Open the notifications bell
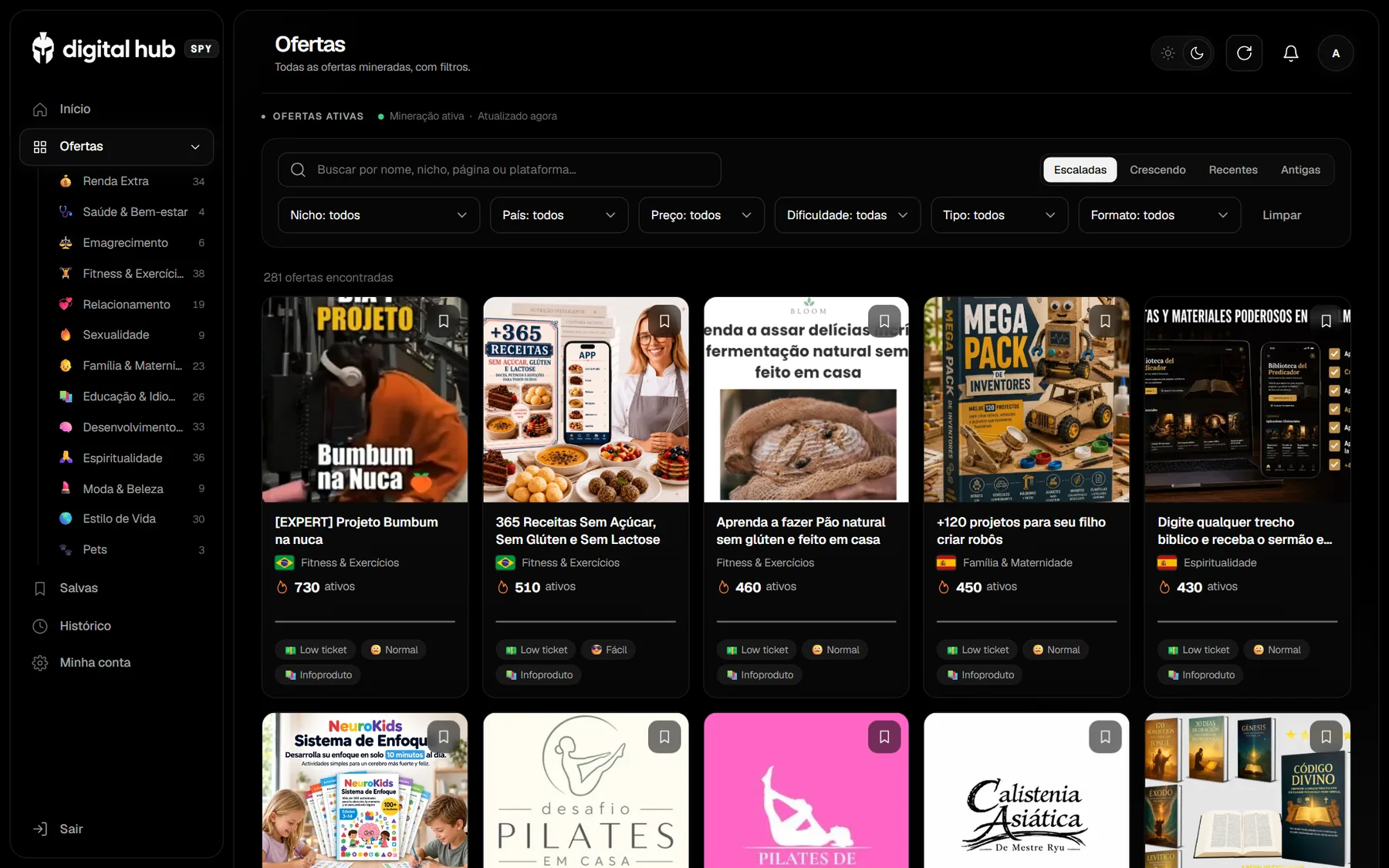The image size is (1389, 868). tap(1290, 52)
